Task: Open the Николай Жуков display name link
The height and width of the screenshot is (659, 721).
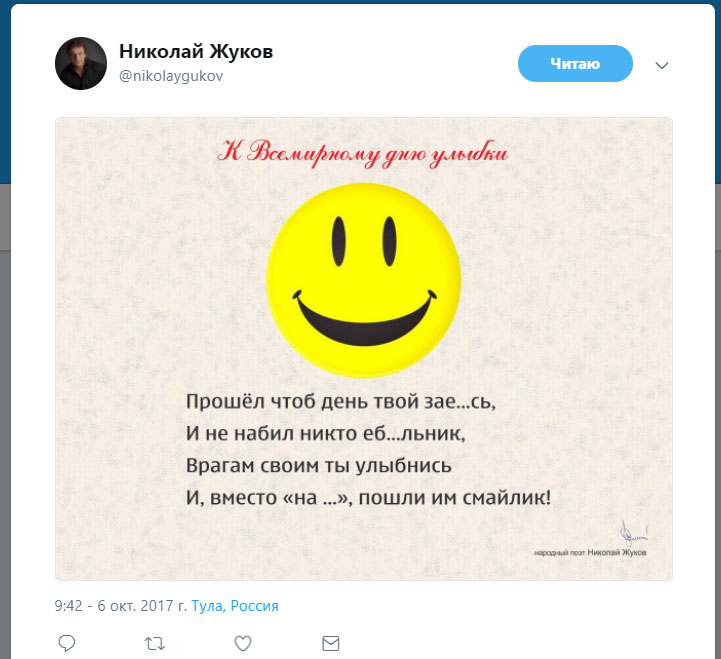Action: click(x=196, y=51)
